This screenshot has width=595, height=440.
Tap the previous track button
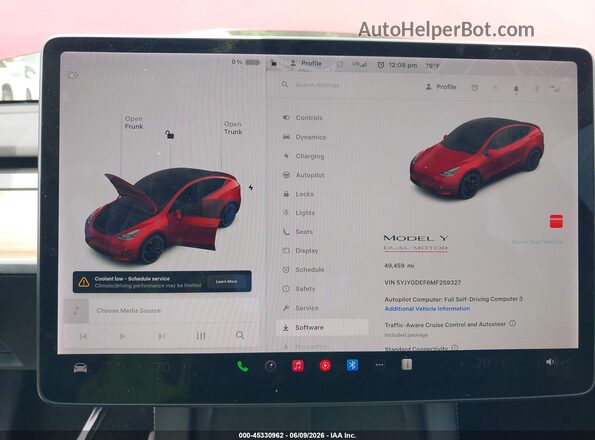83,336
